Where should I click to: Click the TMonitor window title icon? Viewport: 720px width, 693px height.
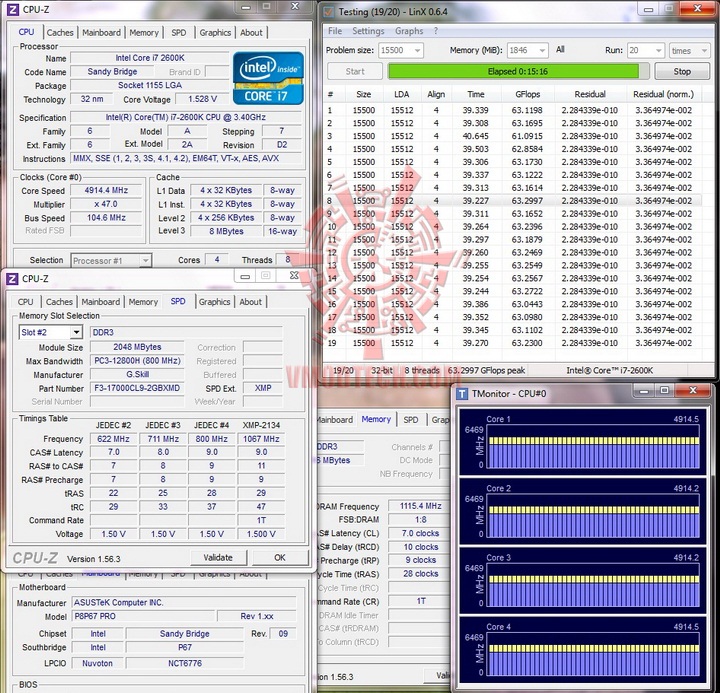tap(462, 394)
